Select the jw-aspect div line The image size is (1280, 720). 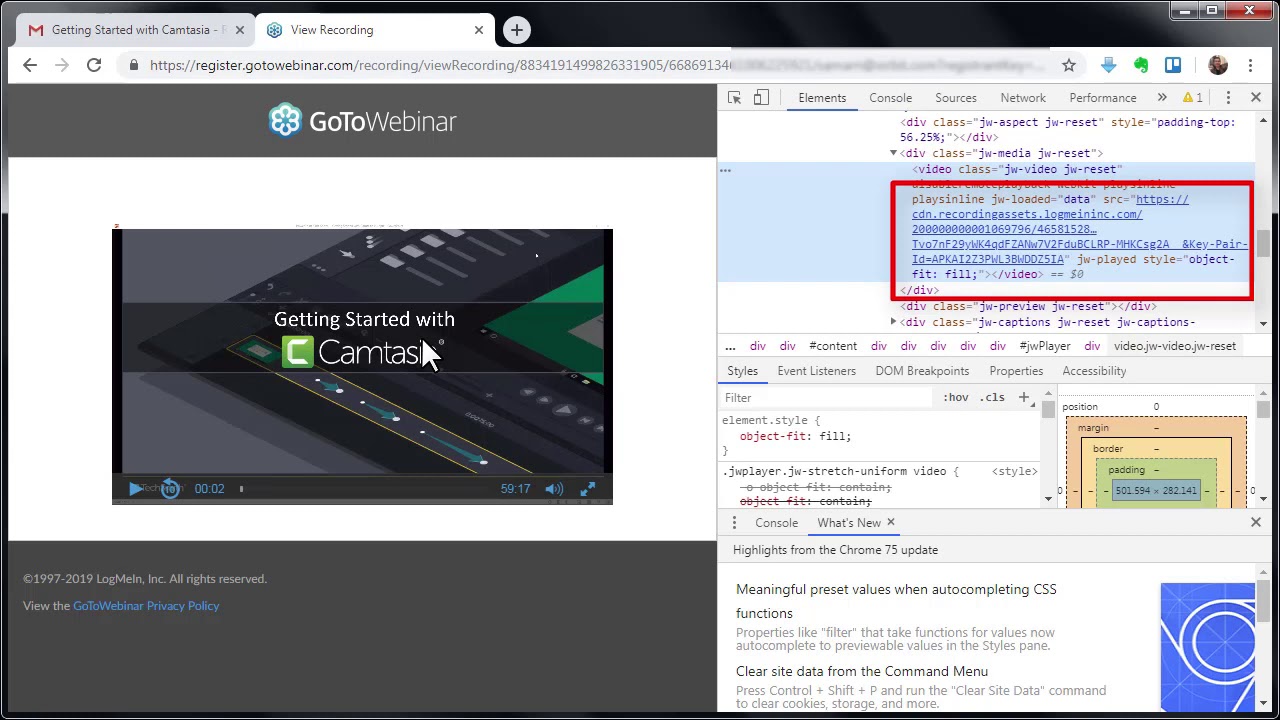click(x=1067, y=129)
